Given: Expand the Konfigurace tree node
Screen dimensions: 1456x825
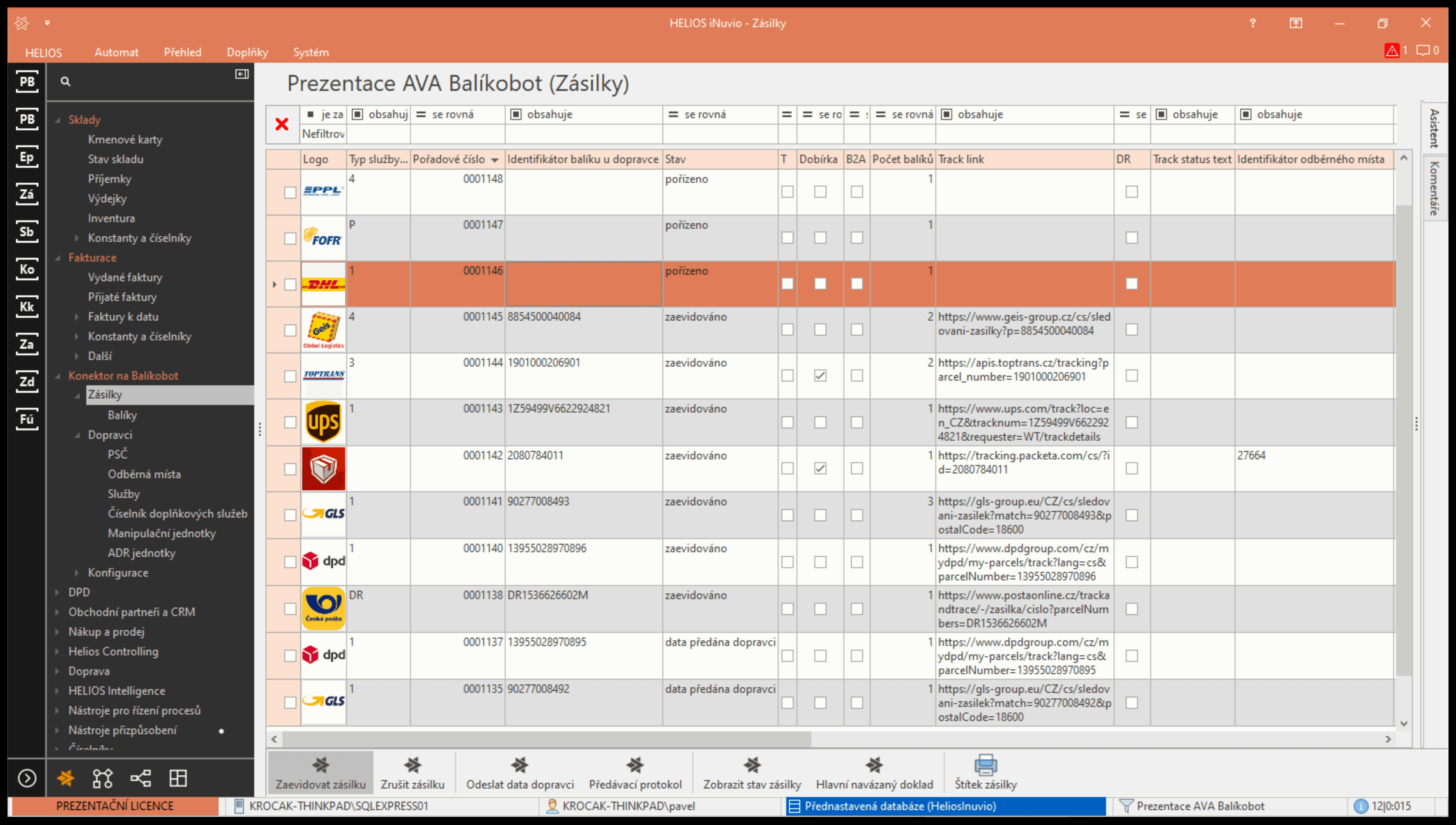Looking at the screenshot, I should click(x=77, y=573).
